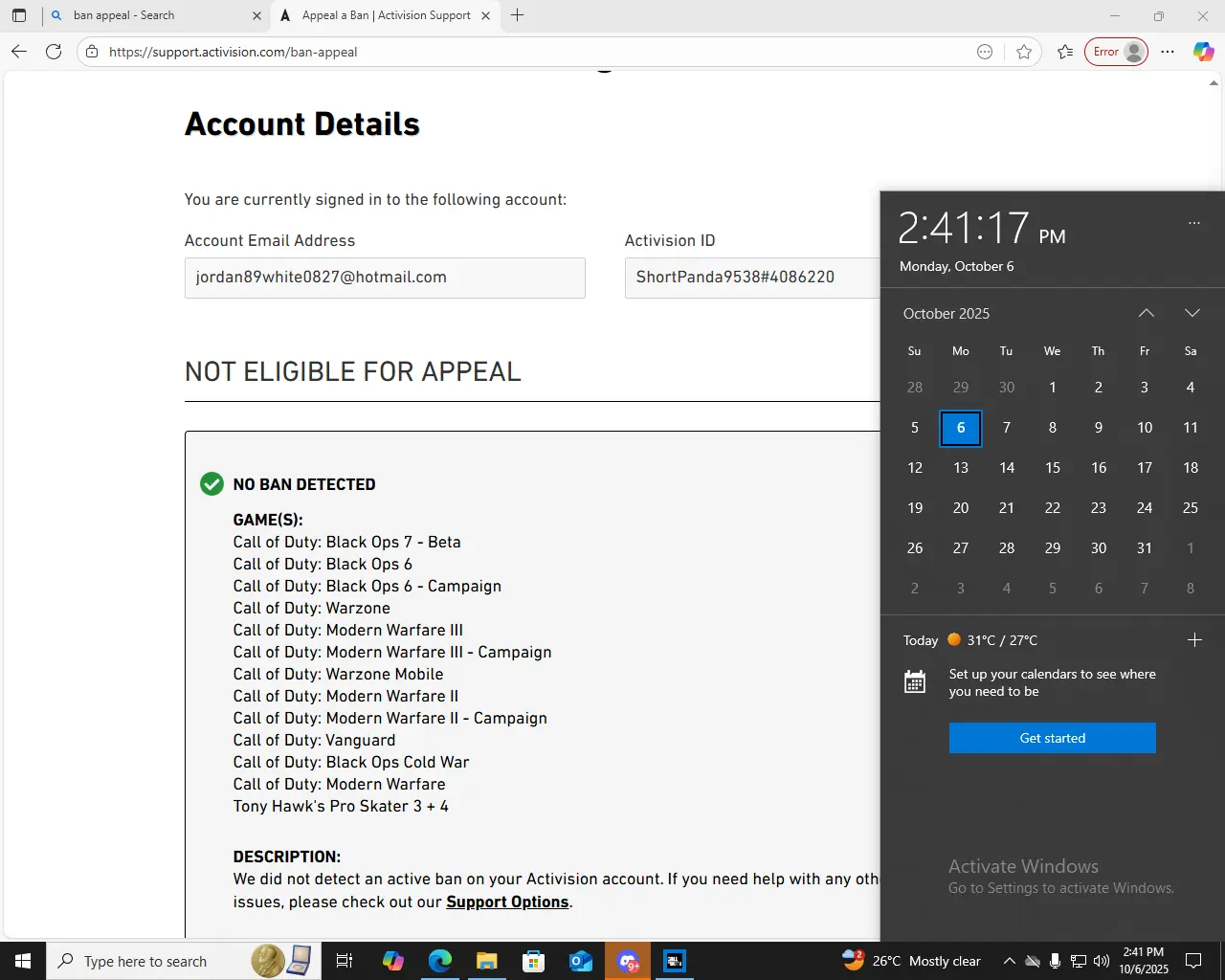
Task: Click the Task View taskbar icon
Action: coord(345,961)
